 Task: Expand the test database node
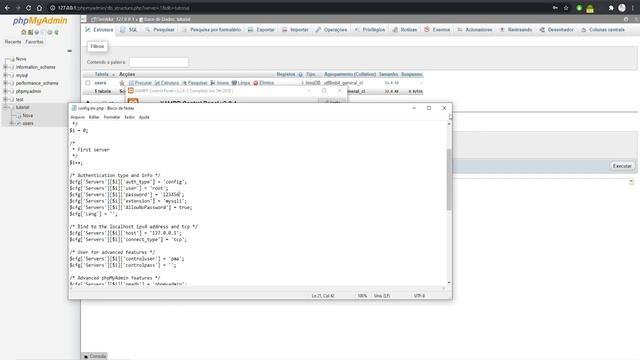click(x=5, y=100)
